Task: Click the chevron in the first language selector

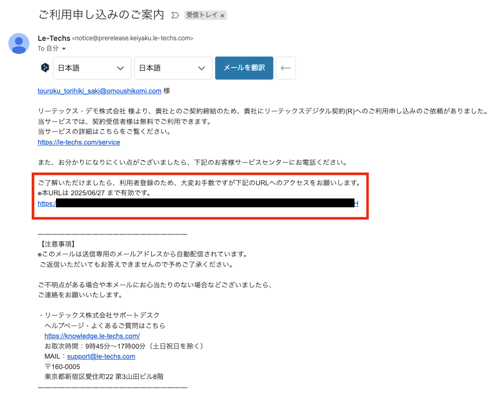Action: (x=120, y=68)
